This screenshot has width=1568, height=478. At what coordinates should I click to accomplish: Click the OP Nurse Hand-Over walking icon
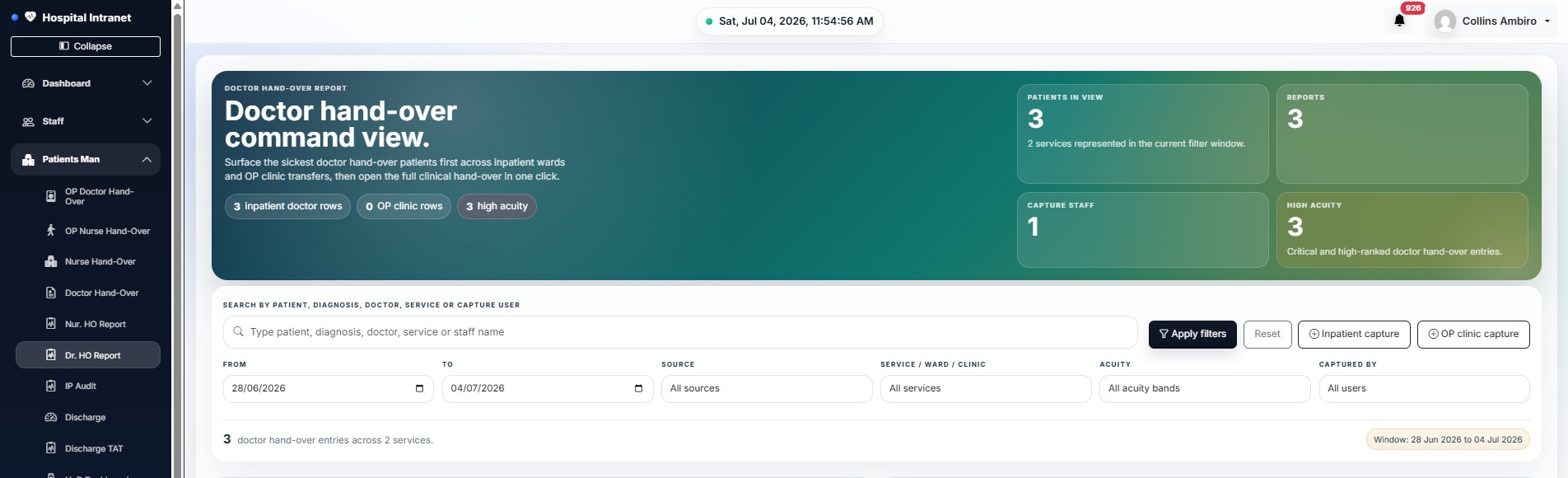50,231
